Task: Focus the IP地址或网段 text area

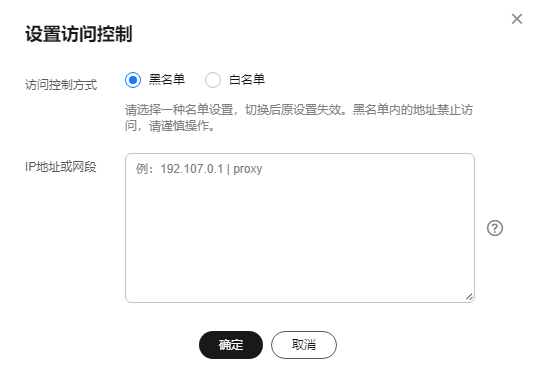Action: pyautogui.click(x=300, y=228)
